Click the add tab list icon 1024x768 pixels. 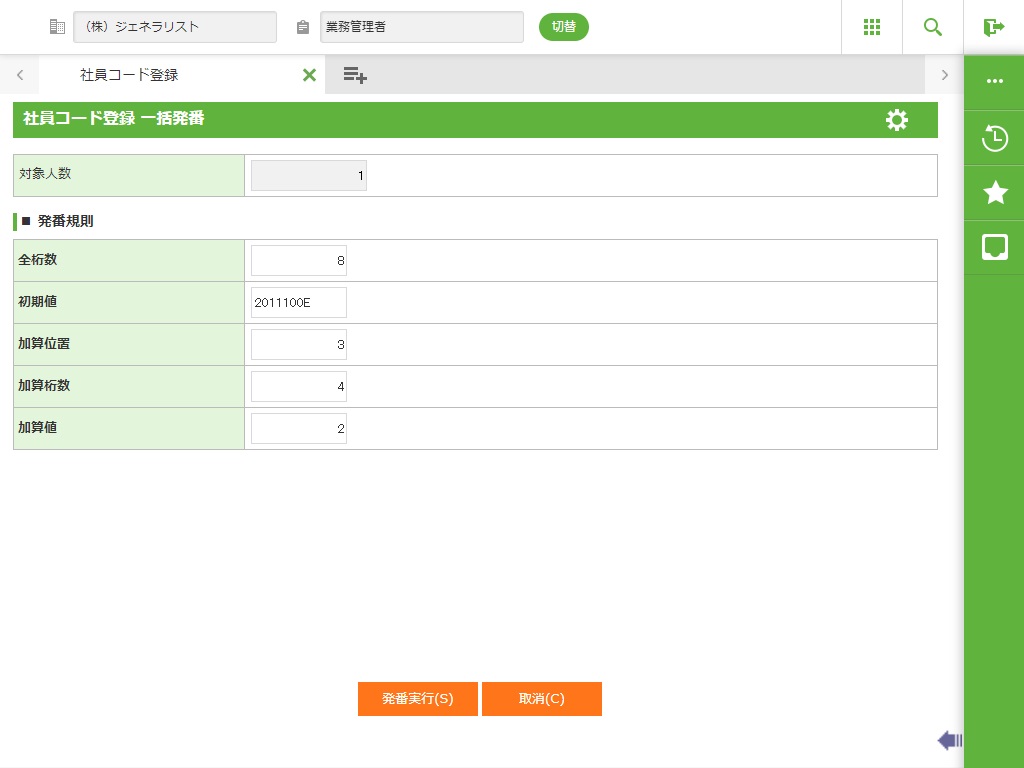pyautogui.click(x=355, y=75)
